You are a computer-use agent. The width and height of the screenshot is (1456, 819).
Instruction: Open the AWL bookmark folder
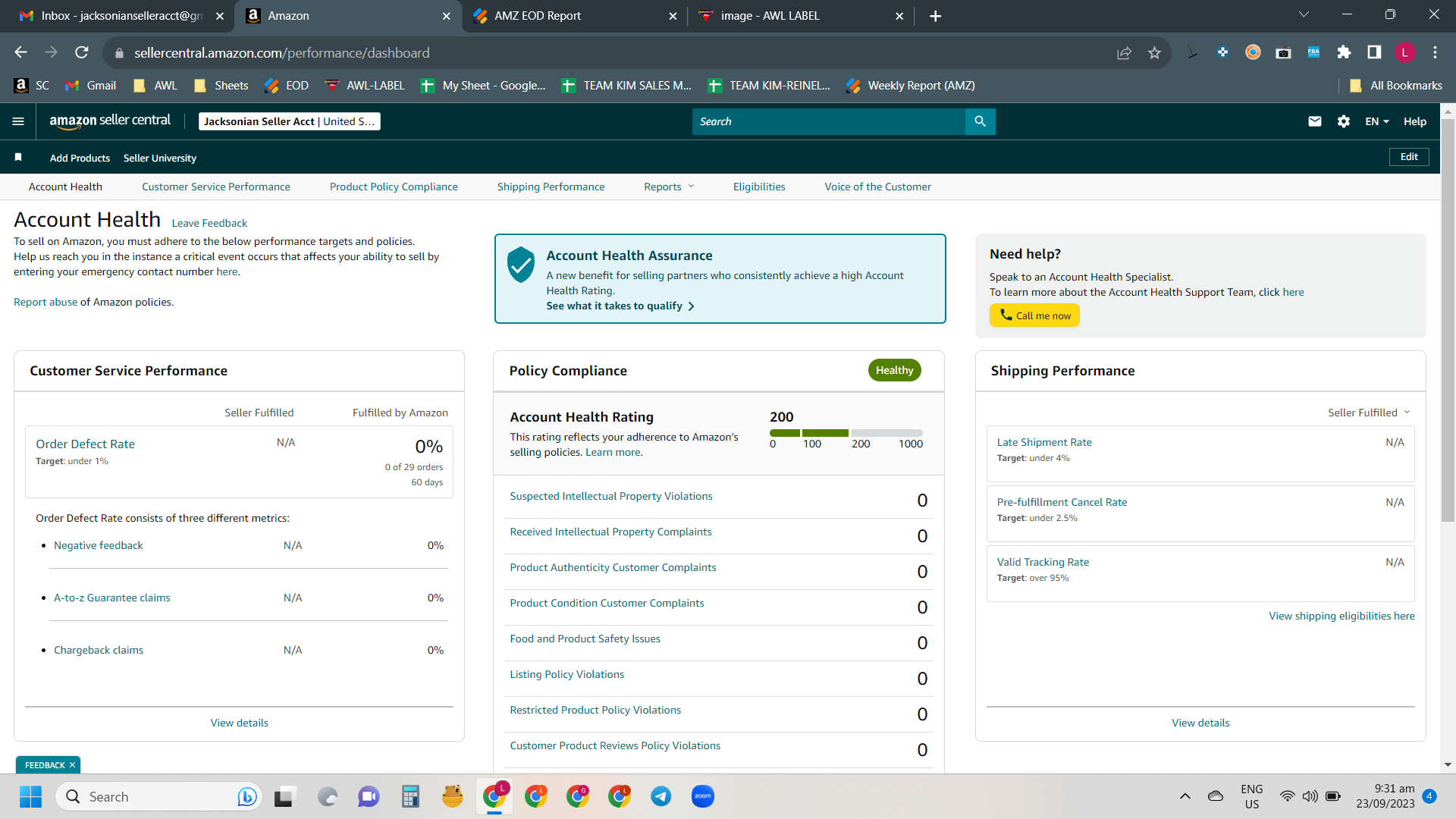155,86
